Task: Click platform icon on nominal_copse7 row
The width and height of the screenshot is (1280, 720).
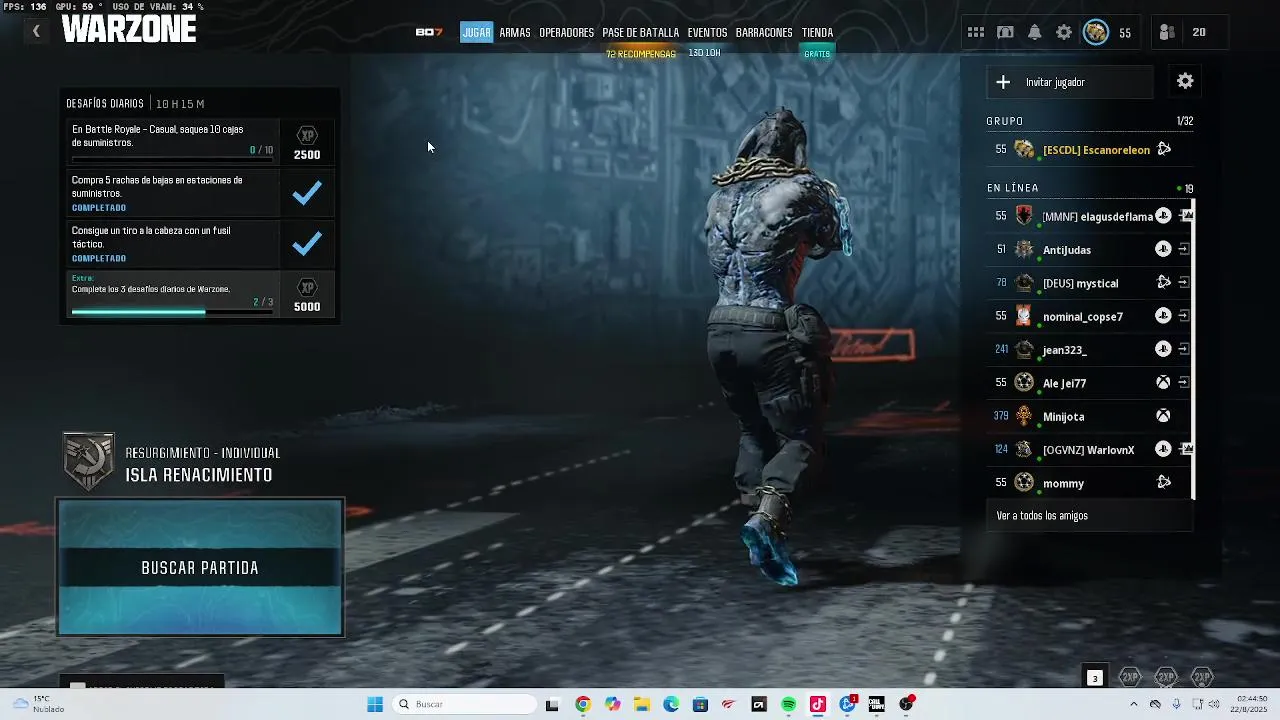Action: click(x=1163, y=316)
